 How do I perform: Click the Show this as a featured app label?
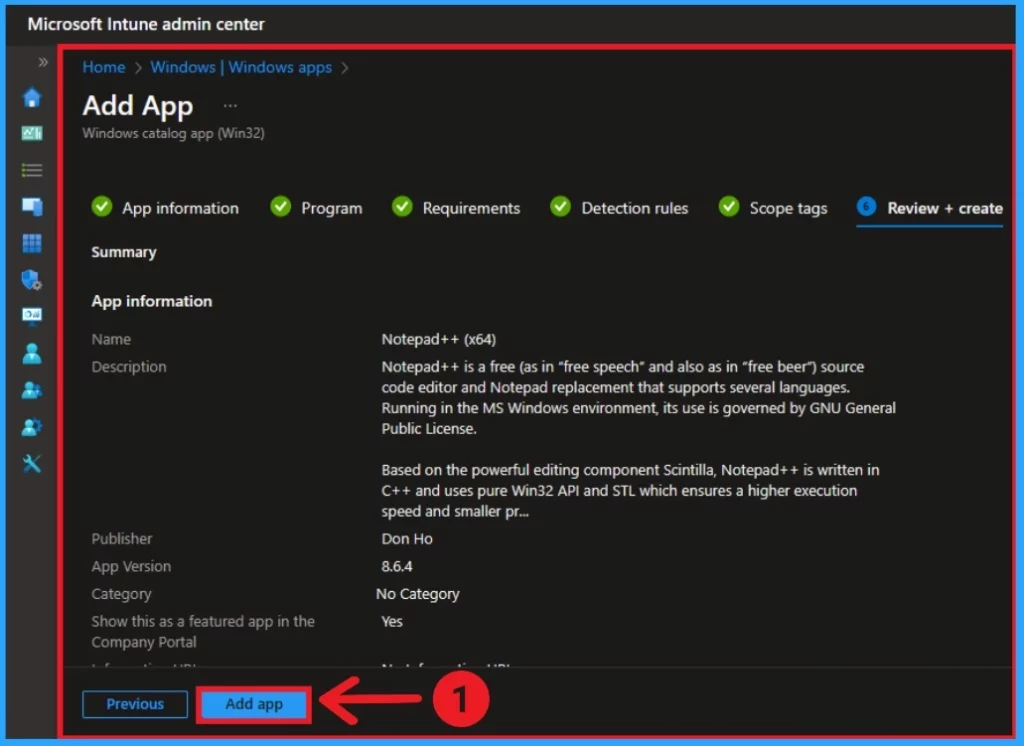(203, 632)
